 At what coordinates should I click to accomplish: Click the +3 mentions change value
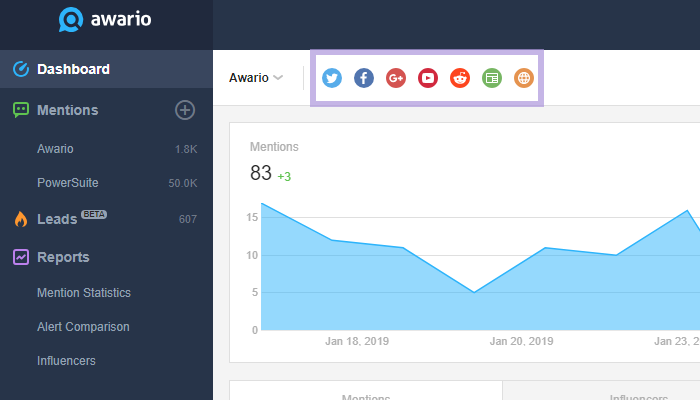(x=284, y=176)
